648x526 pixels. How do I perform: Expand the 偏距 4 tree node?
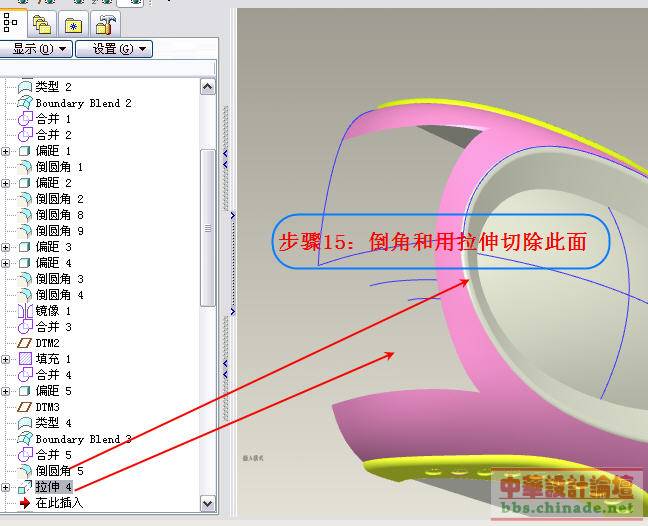pos(5,263)
